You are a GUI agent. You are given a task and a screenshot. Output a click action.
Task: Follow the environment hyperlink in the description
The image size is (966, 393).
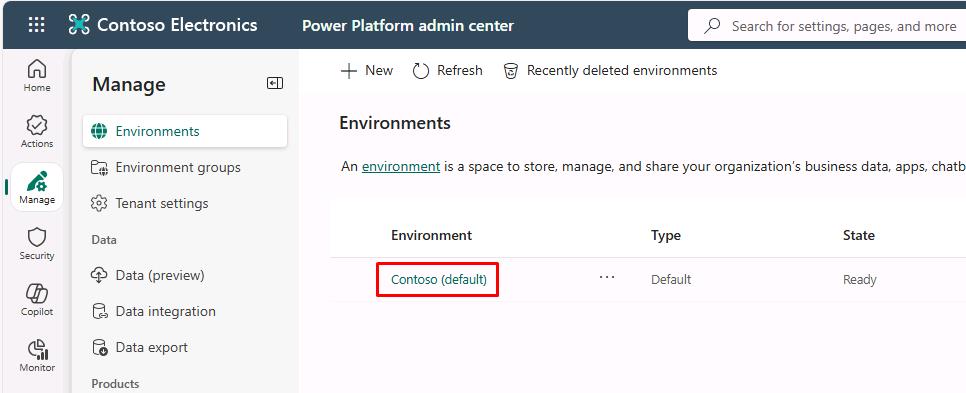400,166
